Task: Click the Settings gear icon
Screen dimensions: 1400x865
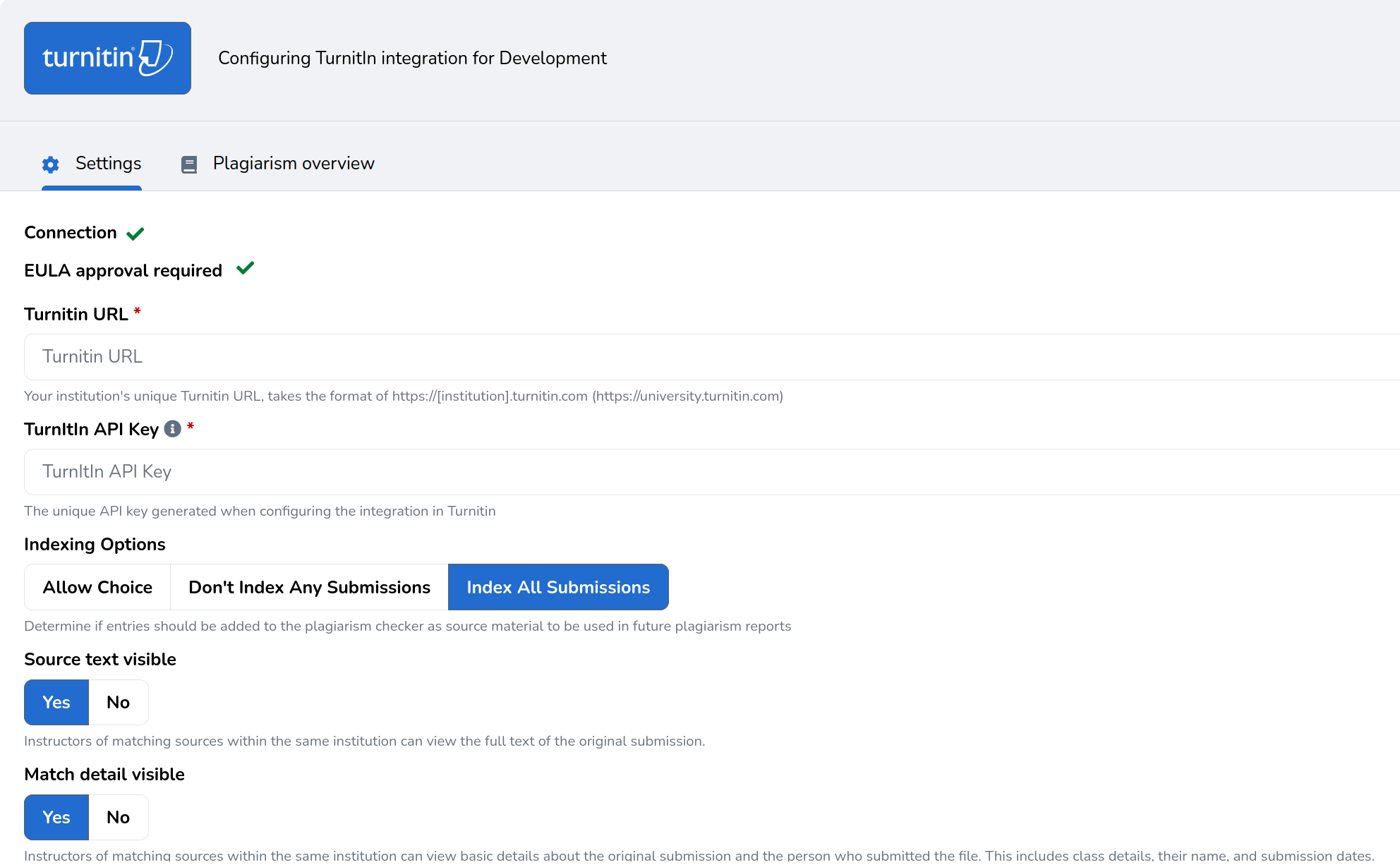Action: 50,164
